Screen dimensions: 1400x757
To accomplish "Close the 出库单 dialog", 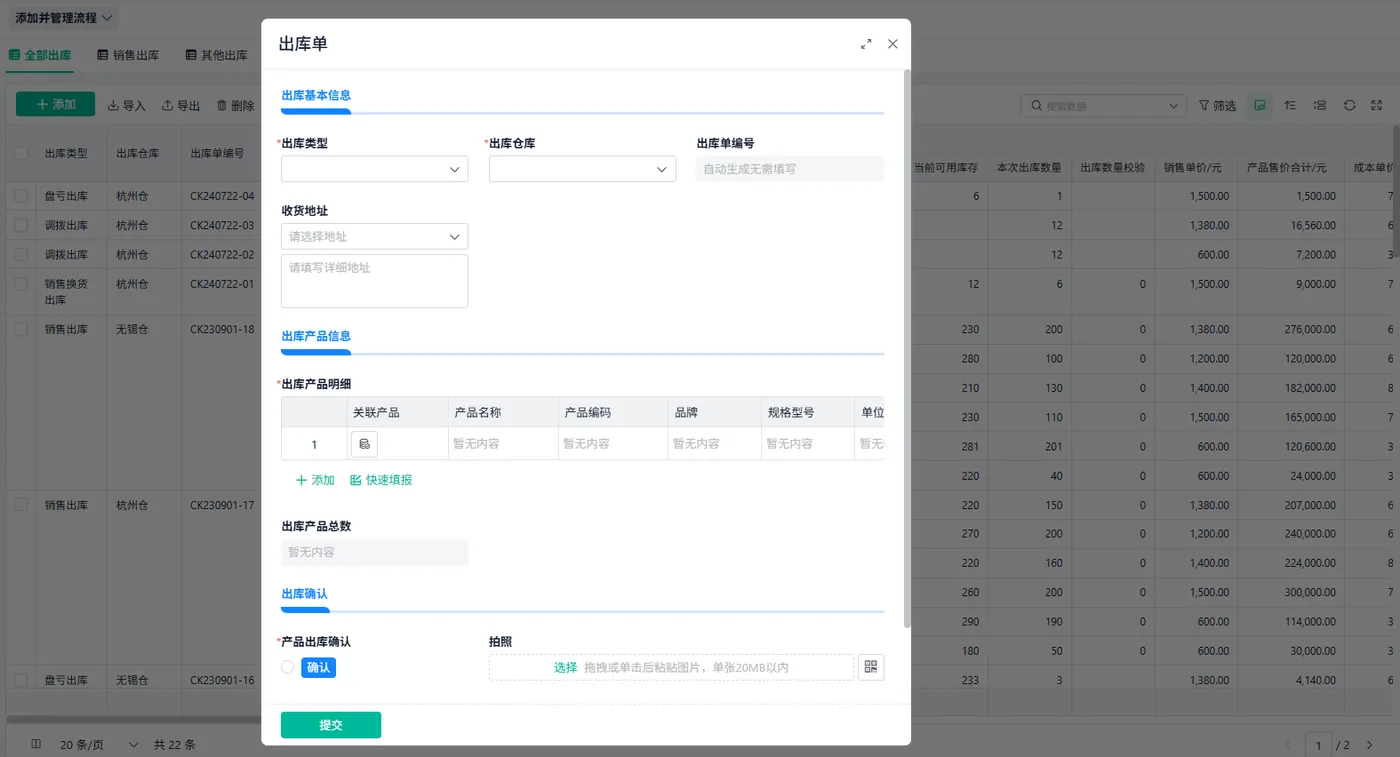I will 893,44.
